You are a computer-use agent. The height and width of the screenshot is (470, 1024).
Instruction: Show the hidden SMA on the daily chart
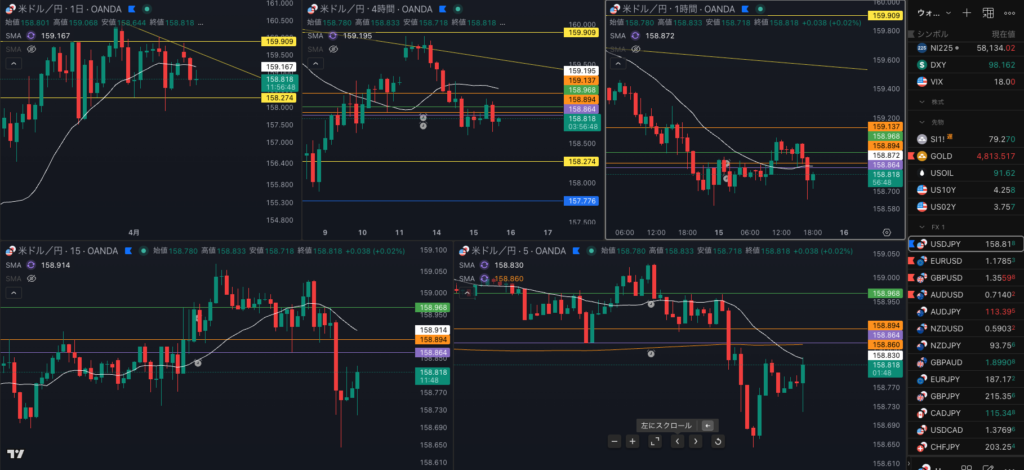[30, 48]
